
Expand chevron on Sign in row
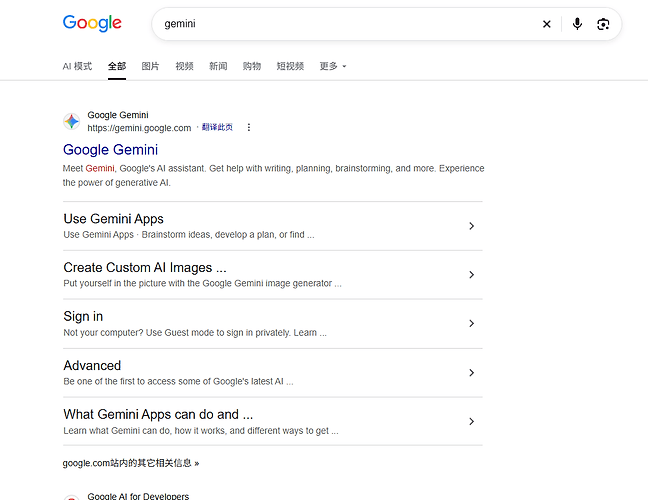(472, 324)
